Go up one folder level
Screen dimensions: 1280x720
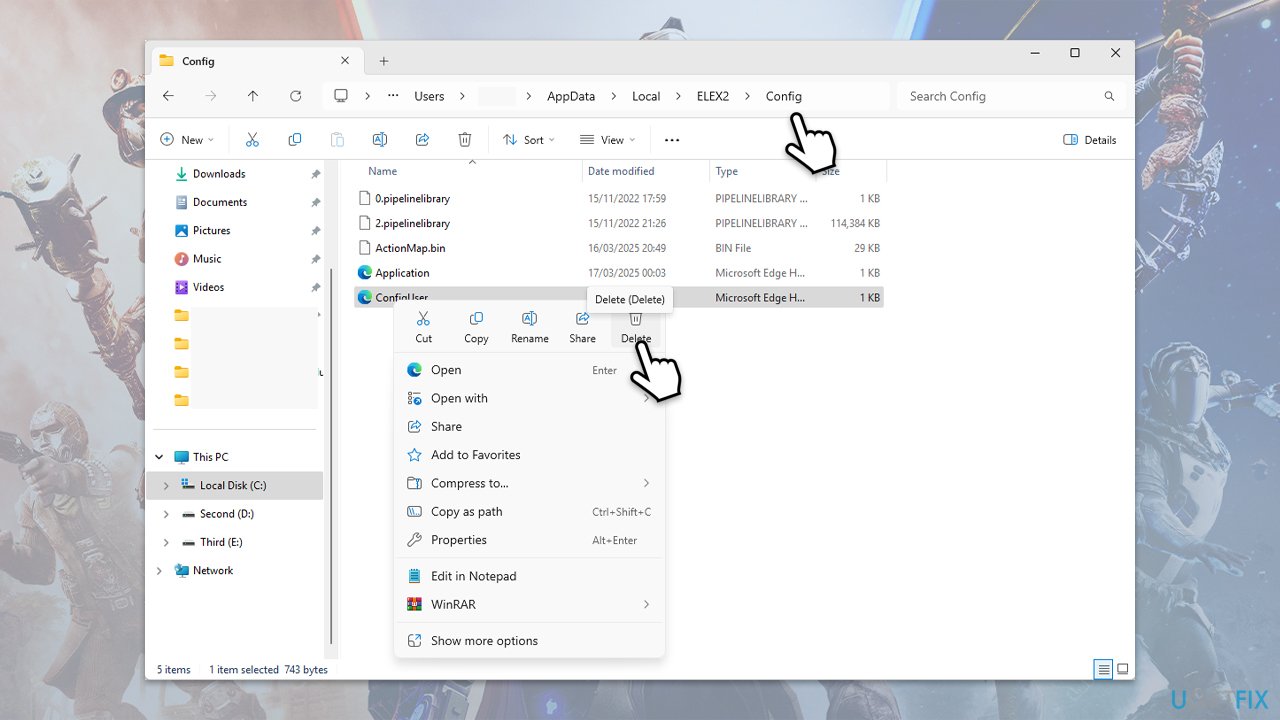(253, 95)
